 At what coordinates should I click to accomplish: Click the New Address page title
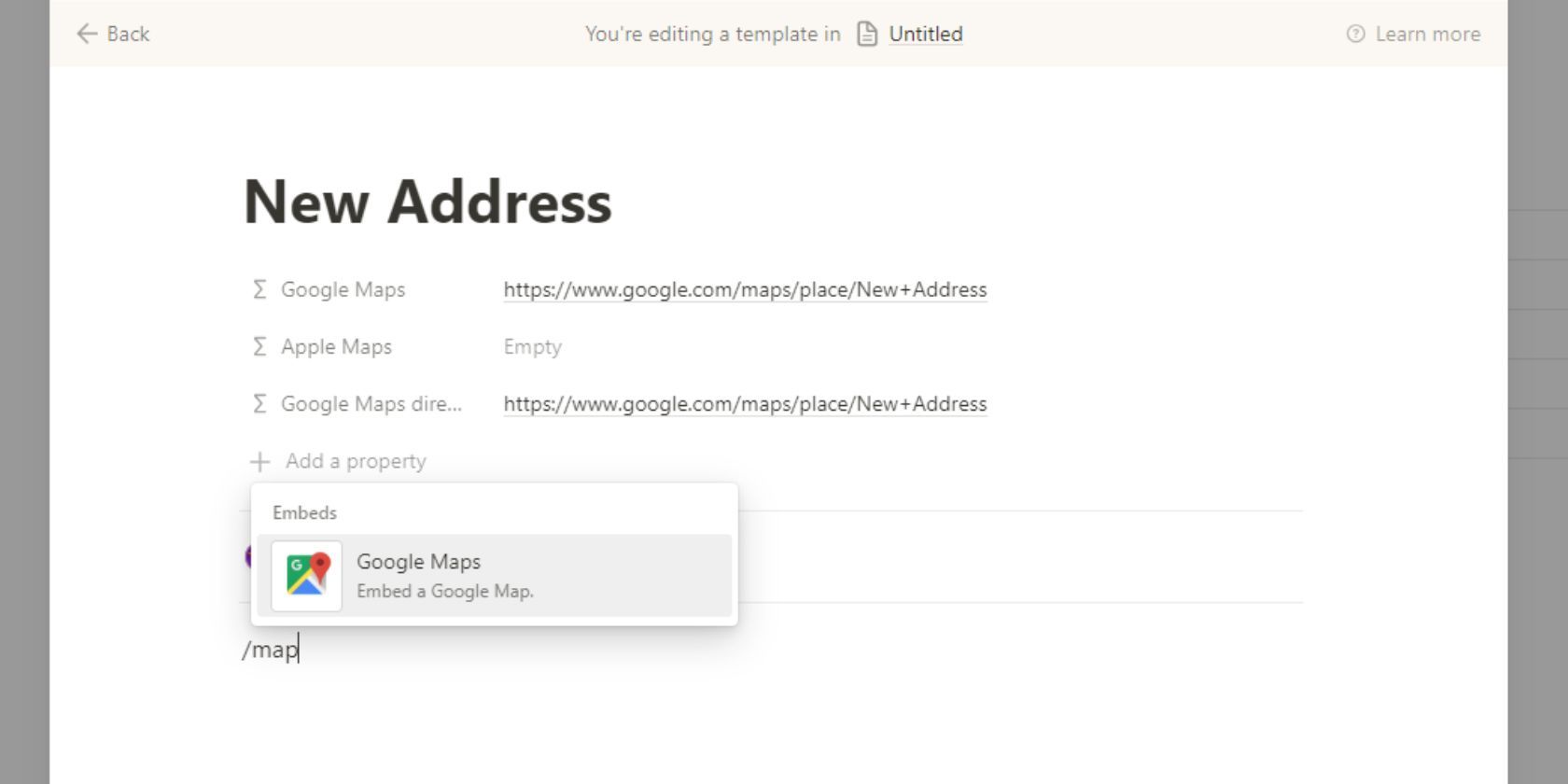427,202
